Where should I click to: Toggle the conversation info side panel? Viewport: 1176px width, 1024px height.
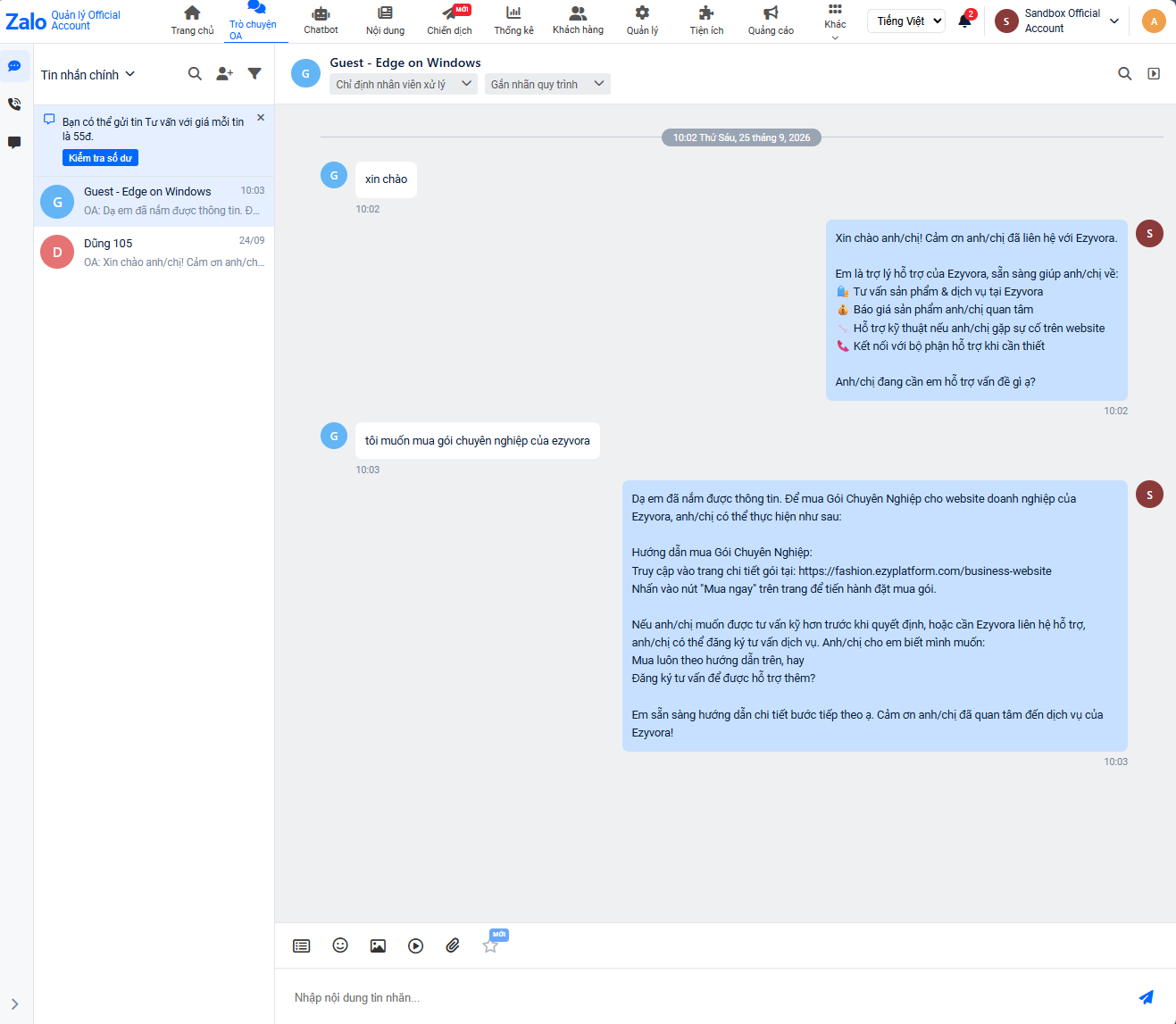[1154, 73]
